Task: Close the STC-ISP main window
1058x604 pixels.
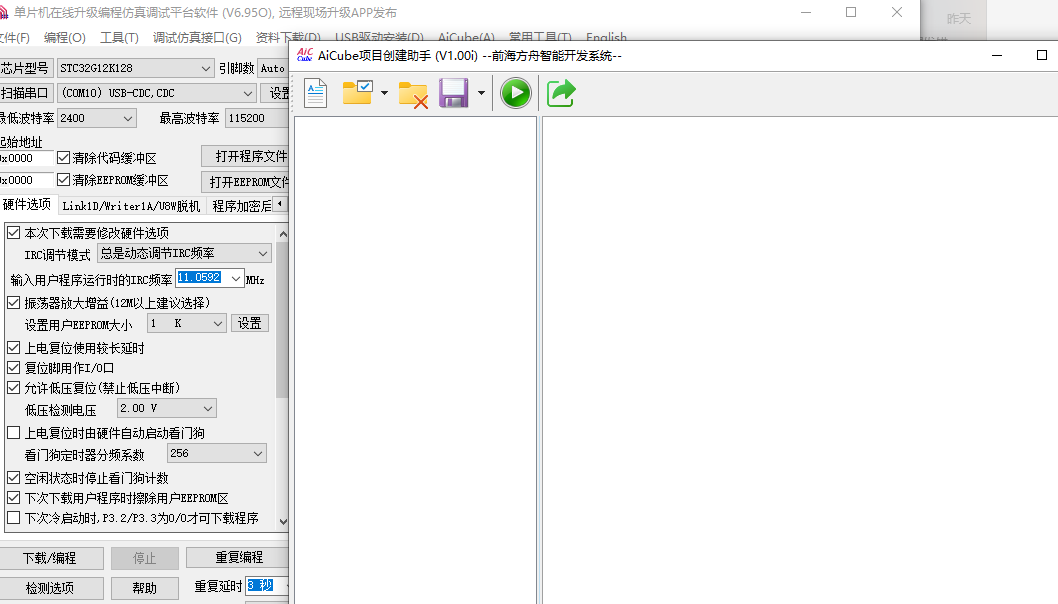Action: [897, 12]
